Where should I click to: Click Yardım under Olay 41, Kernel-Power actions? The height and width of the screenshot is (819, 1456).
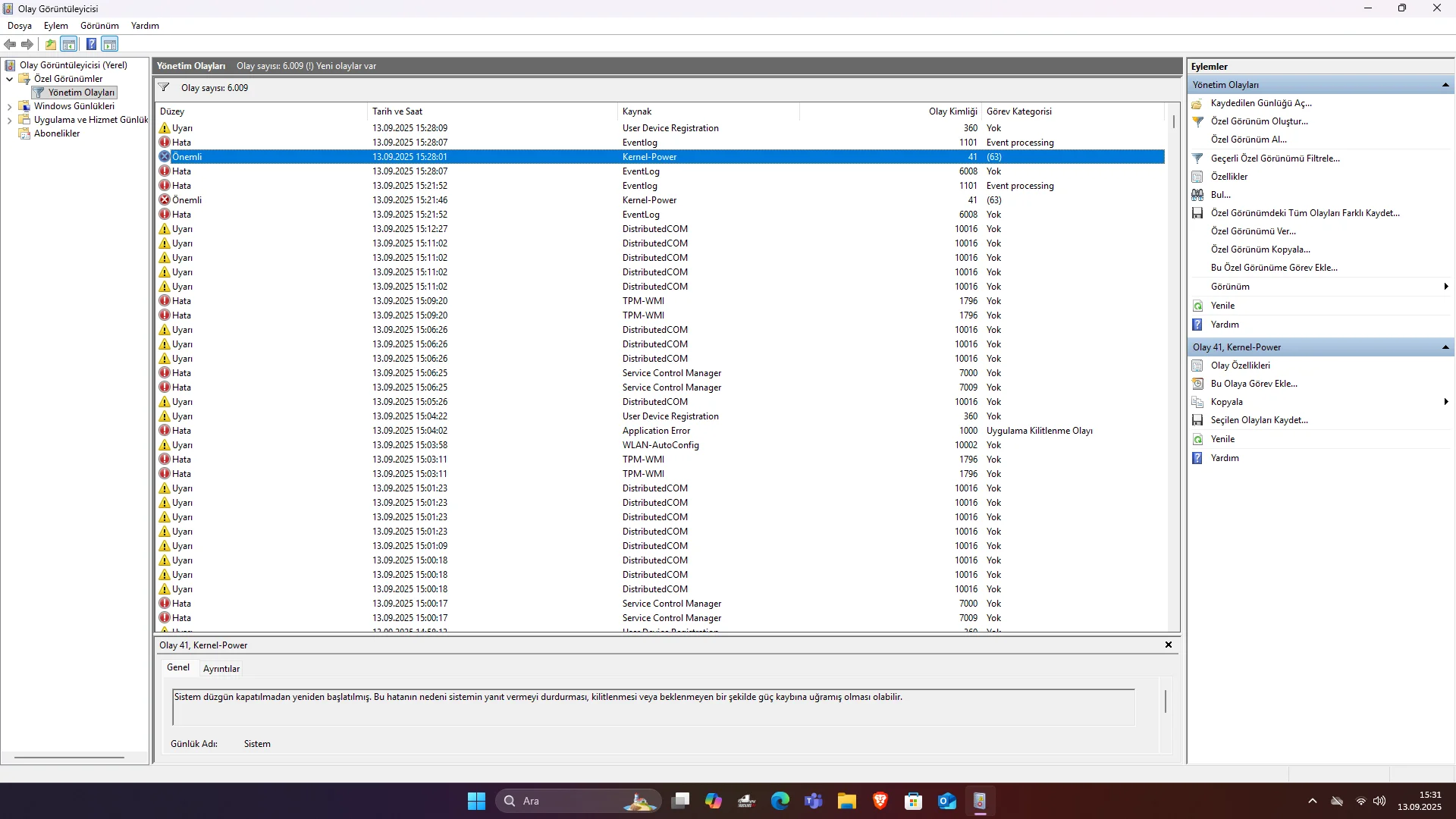pyautogui.click(x=1225, y=458)
